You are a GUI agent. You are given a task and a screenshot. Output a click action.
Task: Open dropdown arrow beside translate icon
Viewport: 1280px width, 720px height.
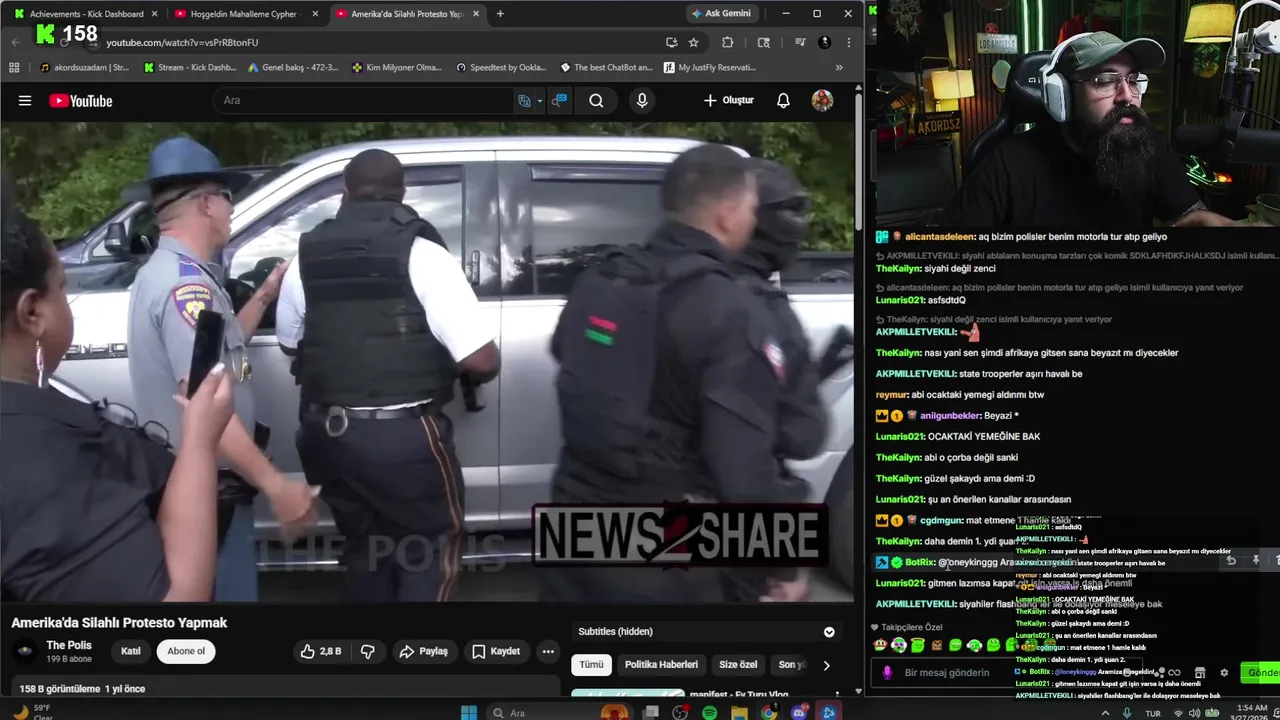[540, 101]
